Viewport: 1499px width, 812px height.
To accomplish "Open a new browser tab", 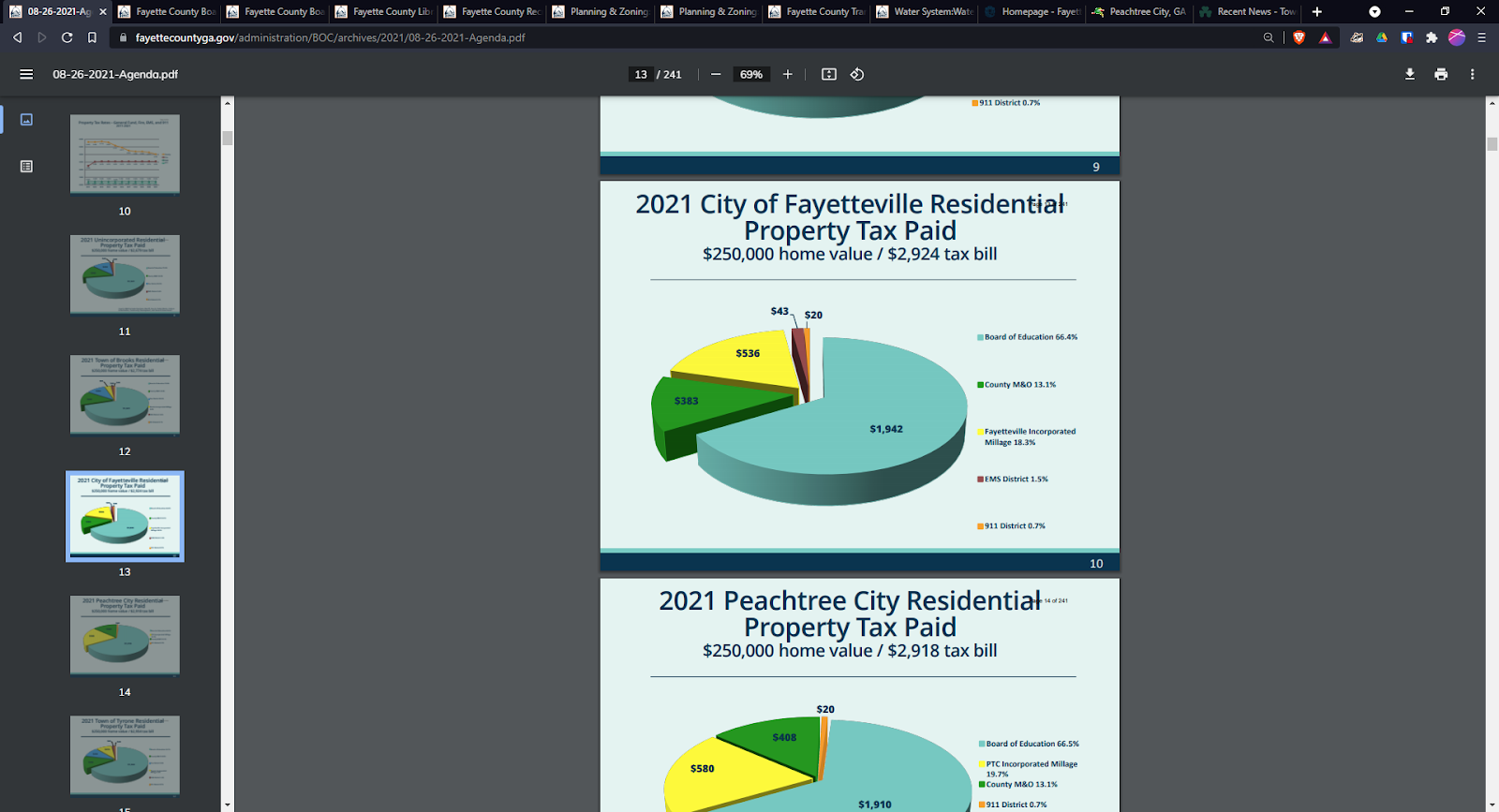I will (x=1317, y=11).
